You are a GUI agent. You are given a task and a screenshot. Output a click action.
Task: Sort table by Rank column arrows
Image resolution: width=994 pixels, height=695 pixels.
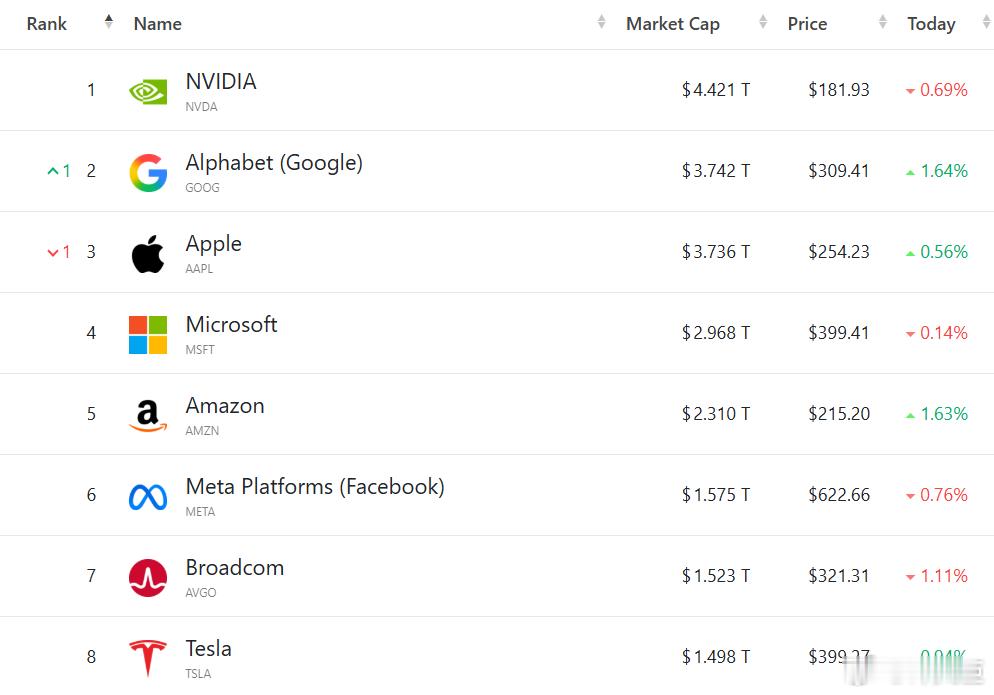(109, 22)
